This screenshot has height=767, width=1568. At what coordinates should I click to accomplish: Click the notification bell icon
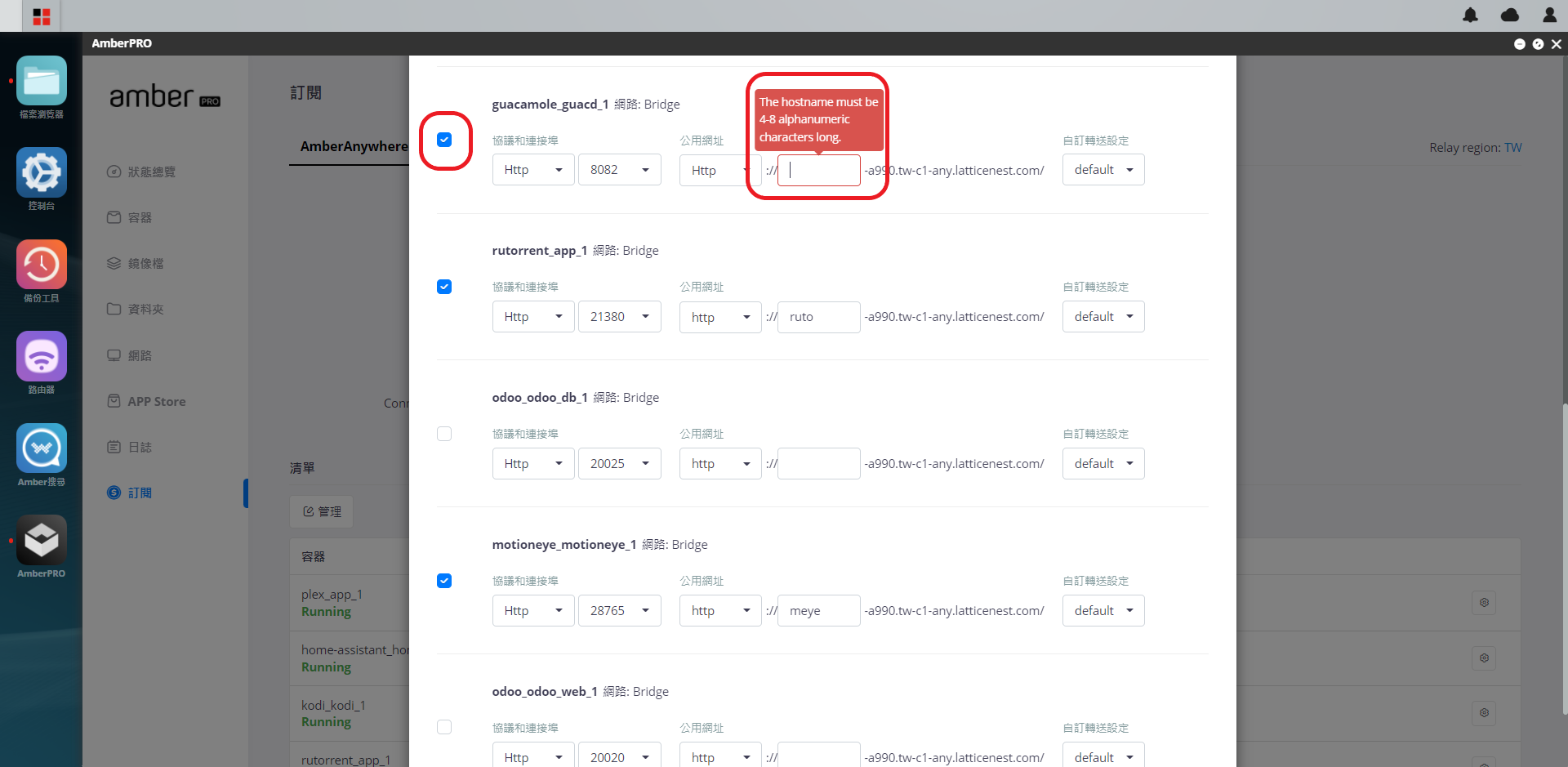(x=1470, y=15)
